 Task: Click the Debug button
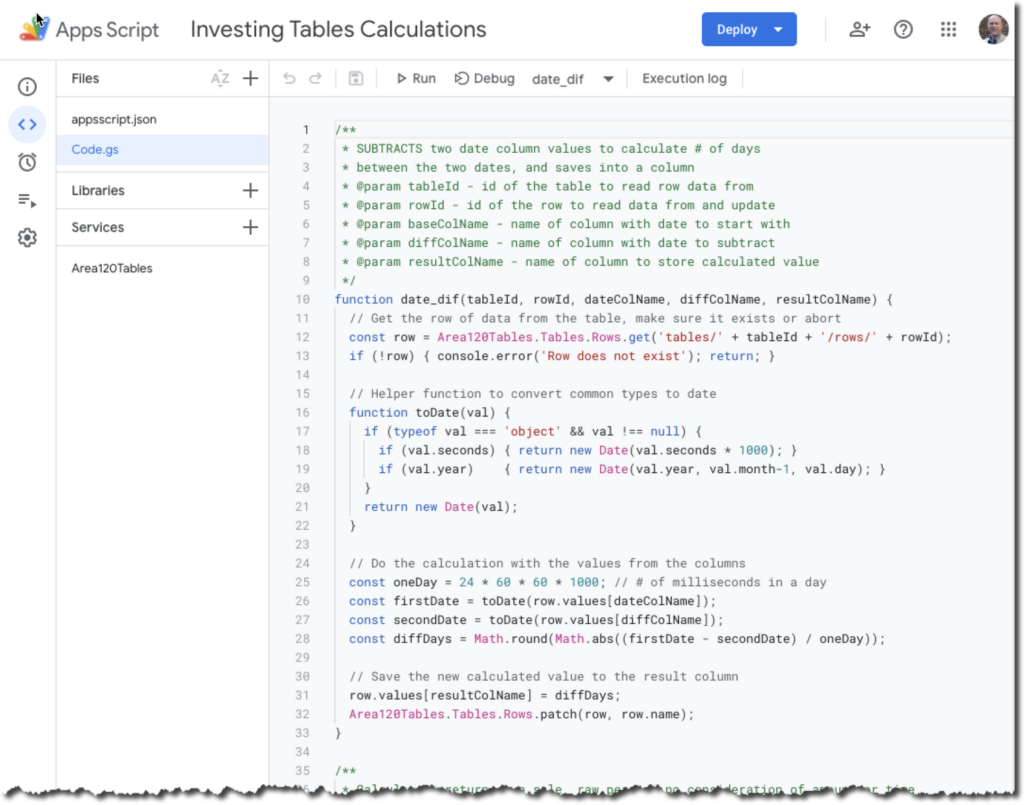tap(484, 79)
